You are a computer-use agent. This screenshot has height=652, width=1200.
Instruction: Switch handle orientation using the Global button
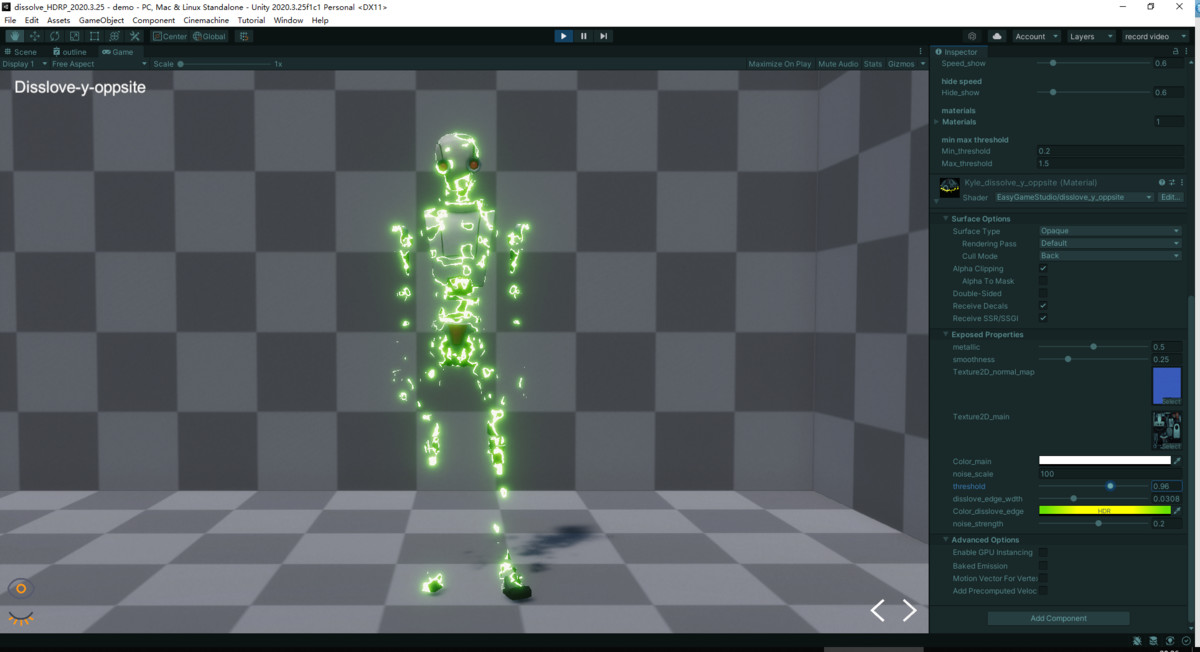209,36
